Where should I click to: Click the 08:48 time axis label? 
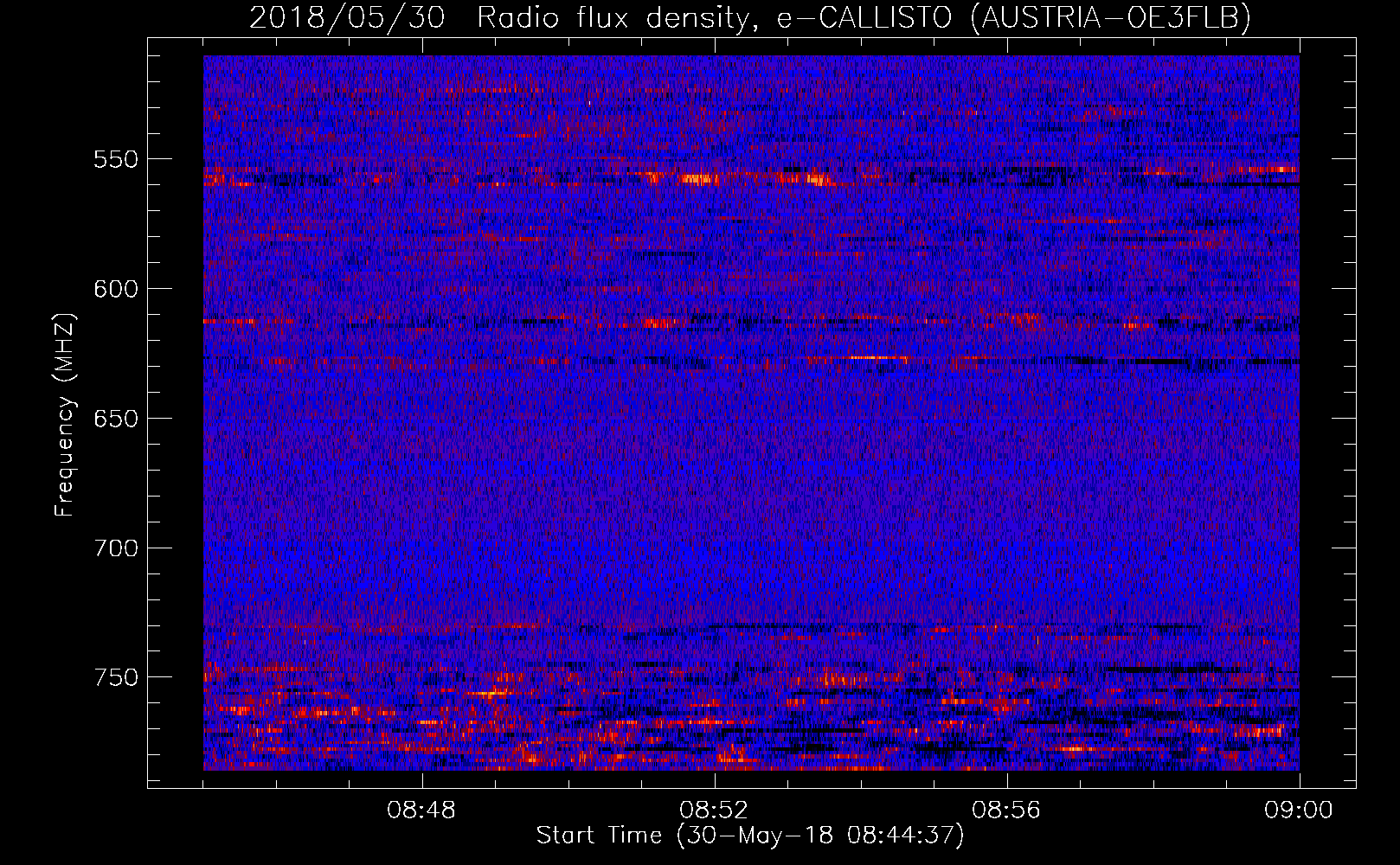421,811
